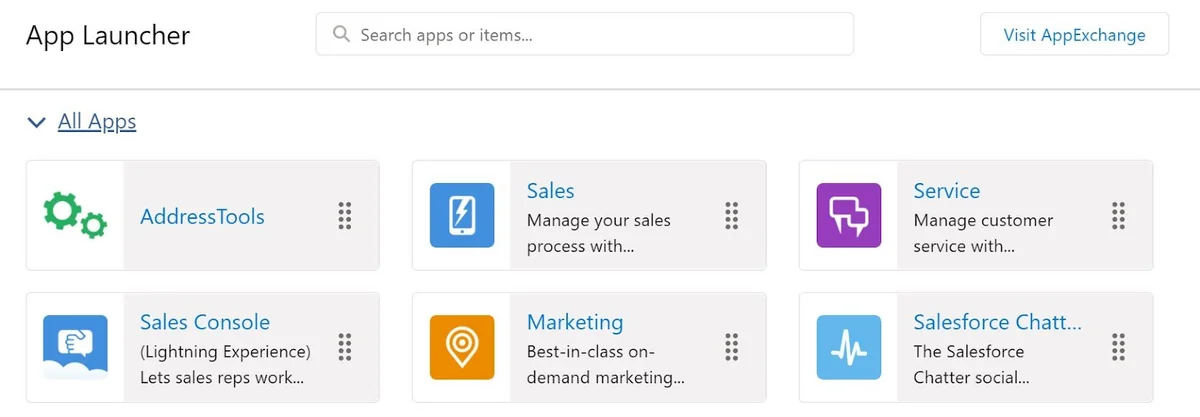The height and width of the screenshot is (417, 1200).
Task: Open the AddressTools green gears icon
Action: point(75,215)
